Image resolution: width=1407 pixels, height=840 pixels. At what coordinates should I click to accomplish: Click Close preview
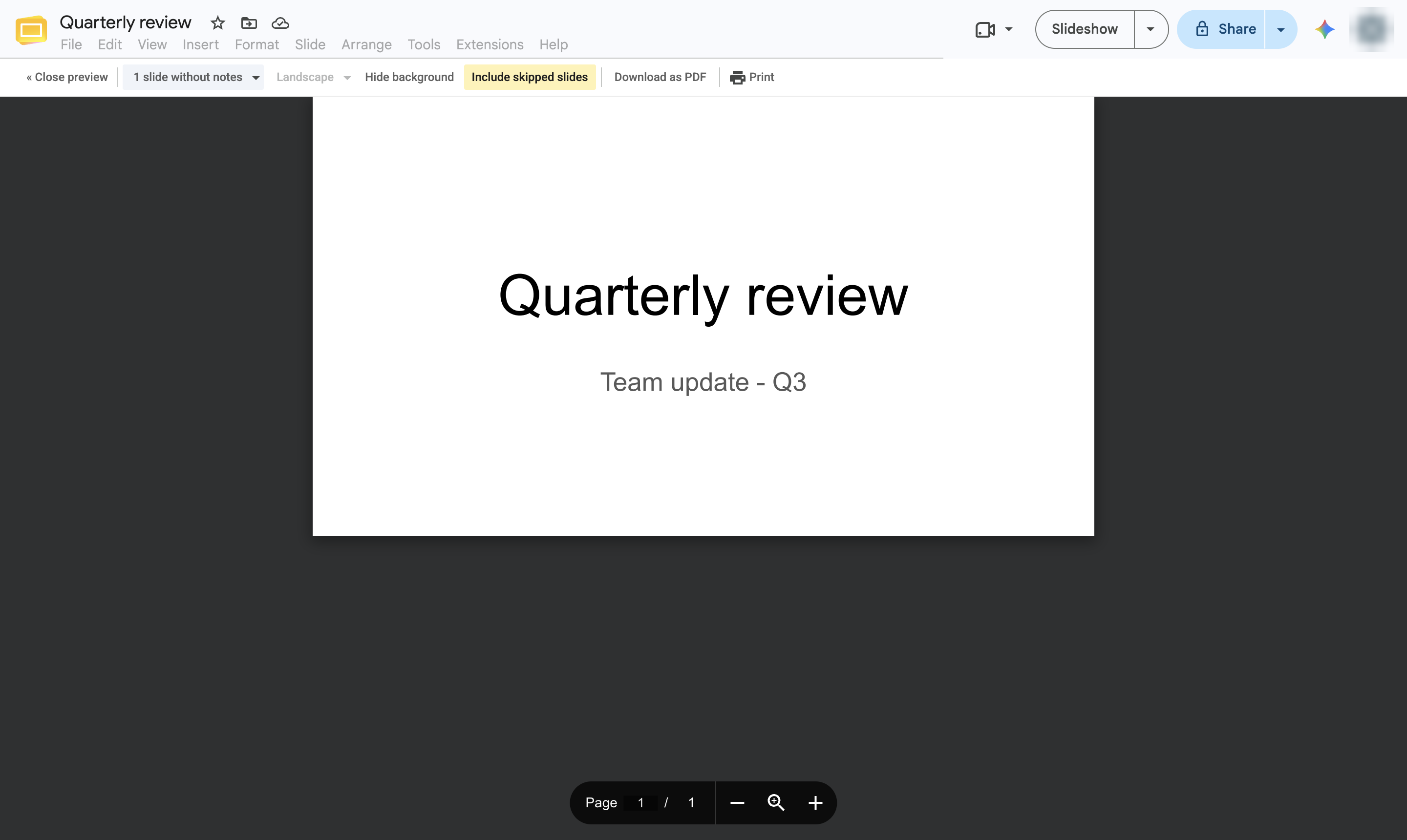coord(67,77)
